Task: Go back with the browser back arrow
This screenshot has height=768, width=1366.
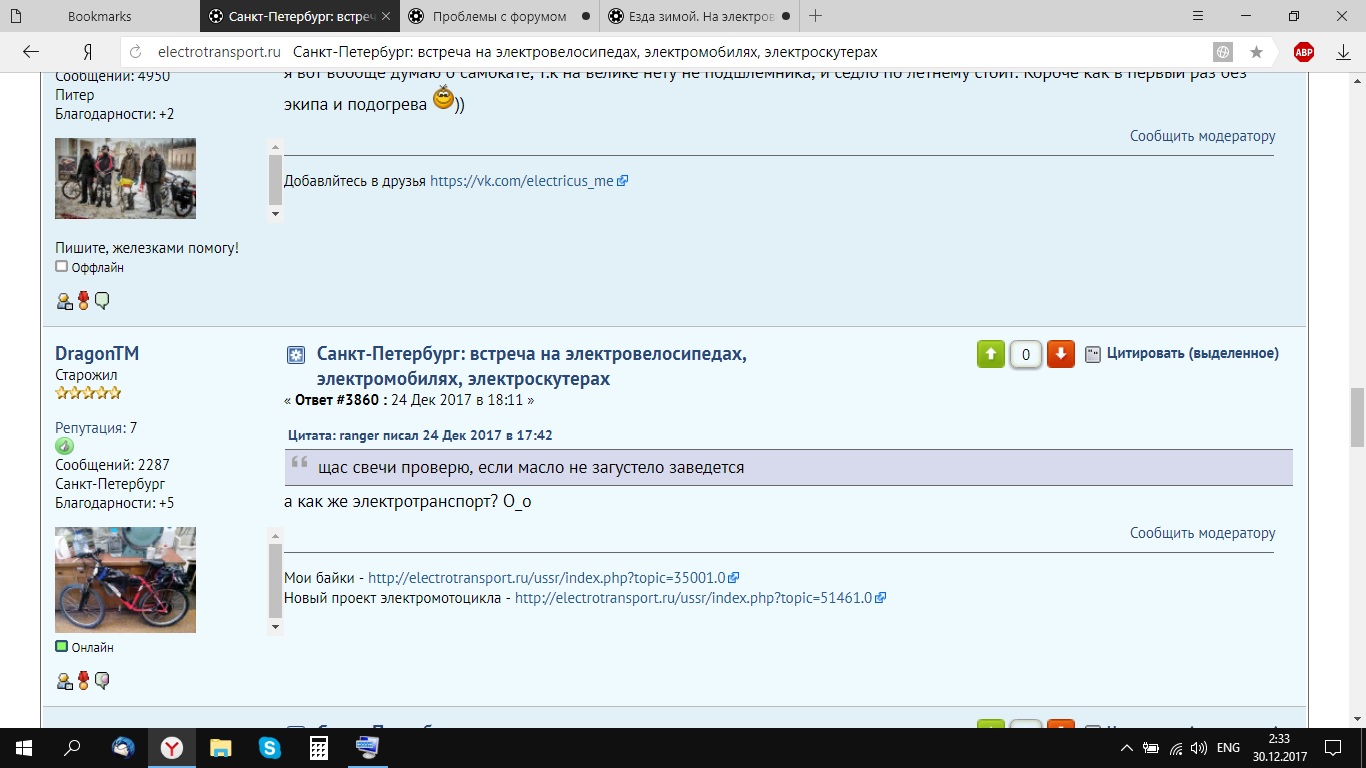Action: click(31, 52)
